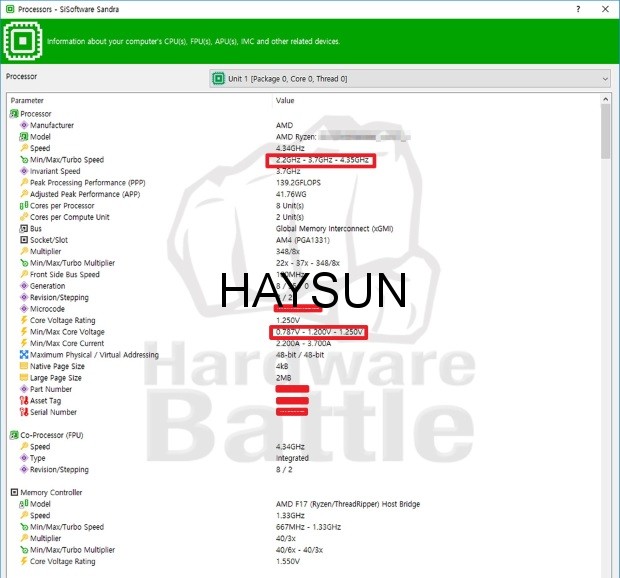
Task: Click the Parameter column header
Action: pyautogui.click(x=28, y=101)
